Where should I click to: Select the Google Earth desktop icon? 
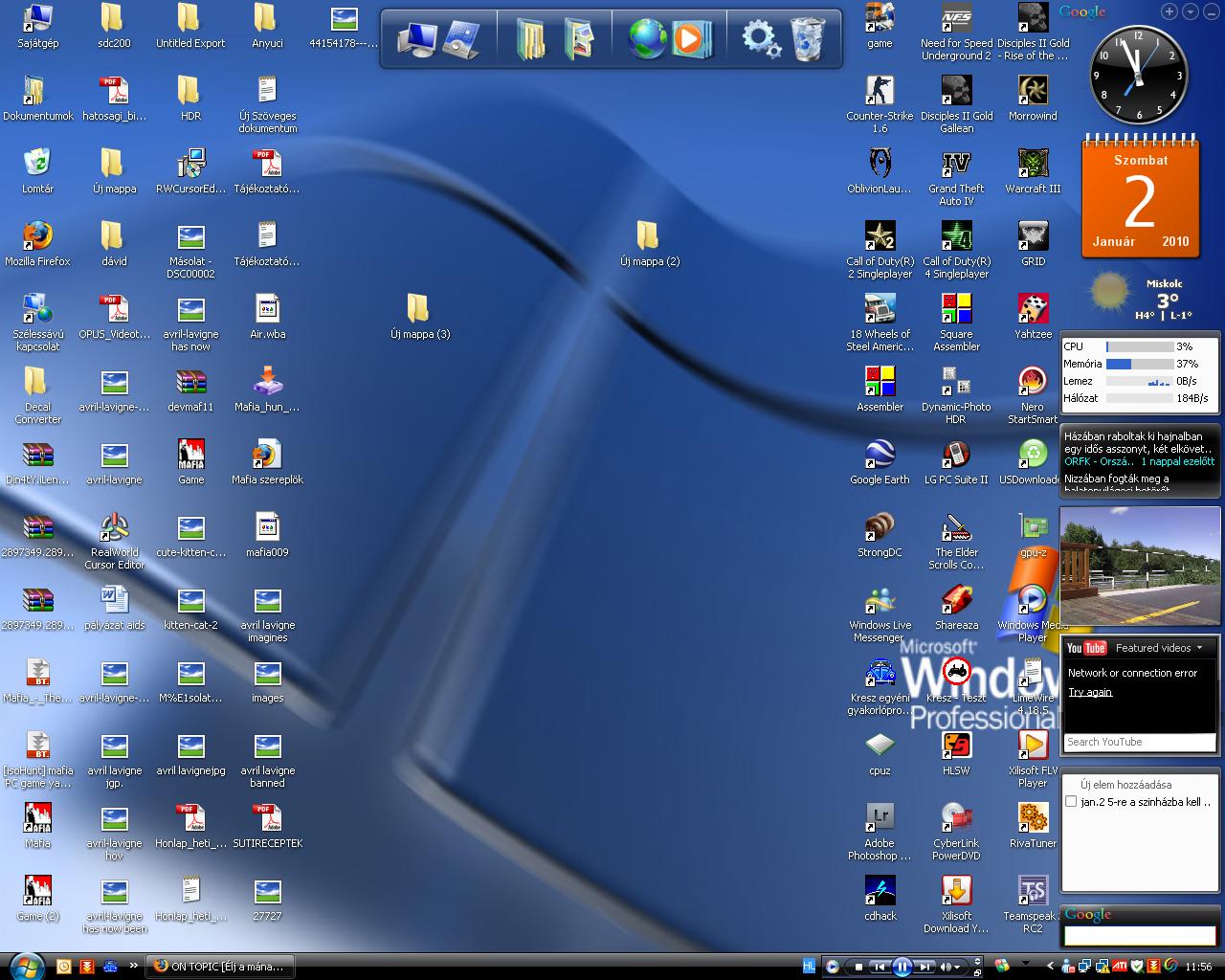[880, 463]
